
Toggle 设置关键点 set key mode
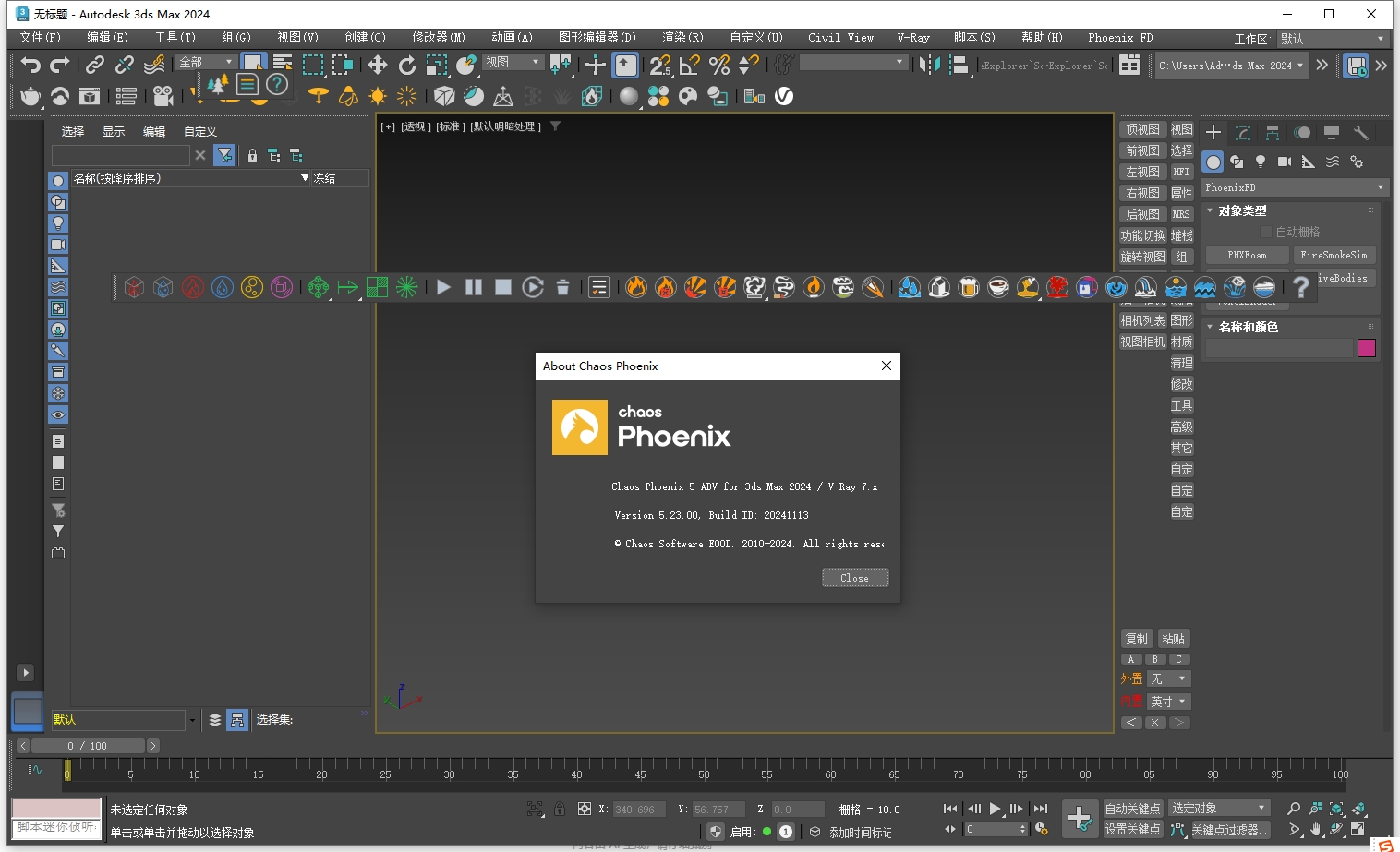pyautogui.click(x=1133, y=830)
